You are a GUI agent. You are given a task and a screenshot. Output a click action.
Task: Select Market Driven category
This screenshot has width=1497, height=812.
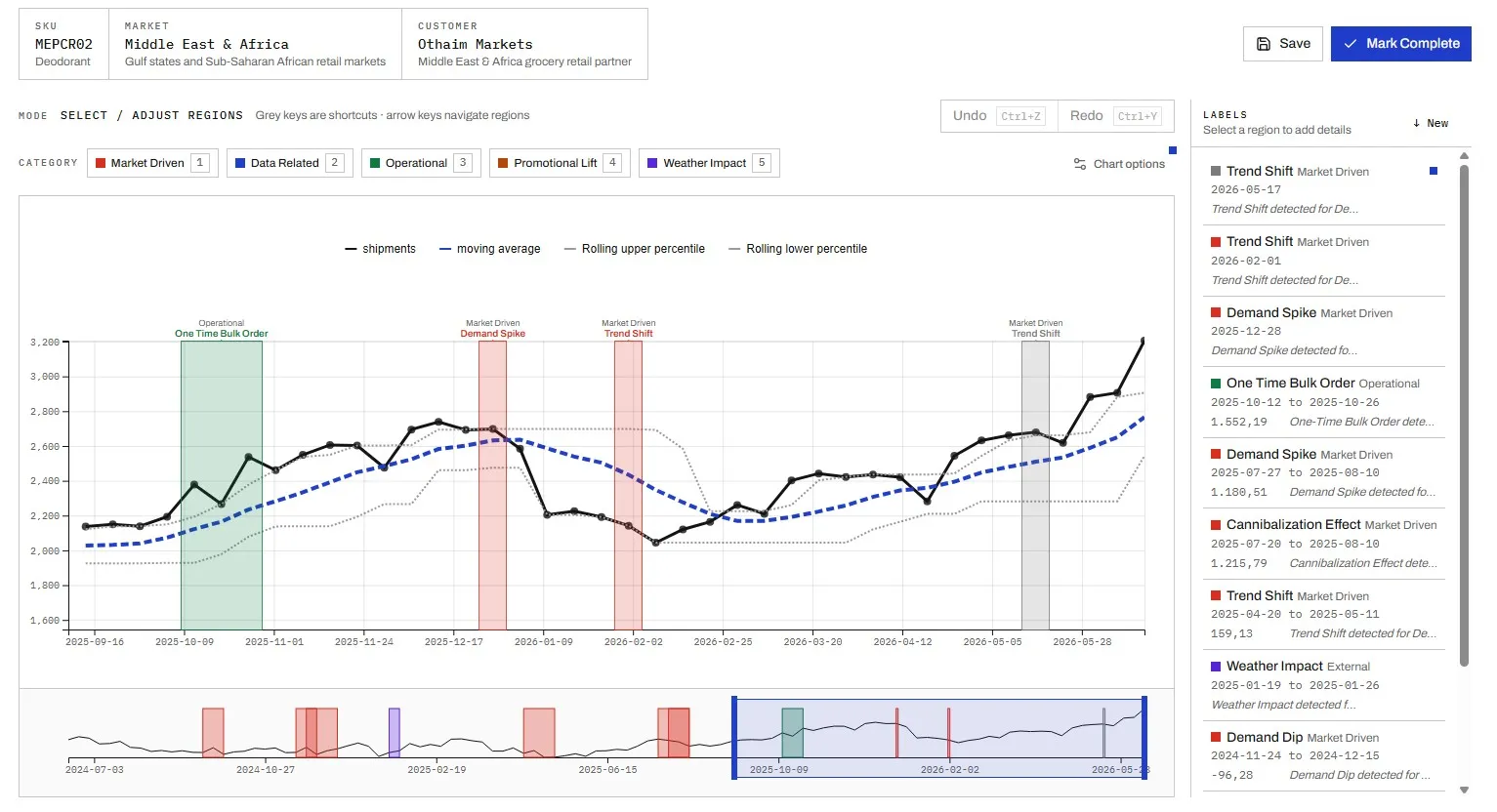click(150, 163)
